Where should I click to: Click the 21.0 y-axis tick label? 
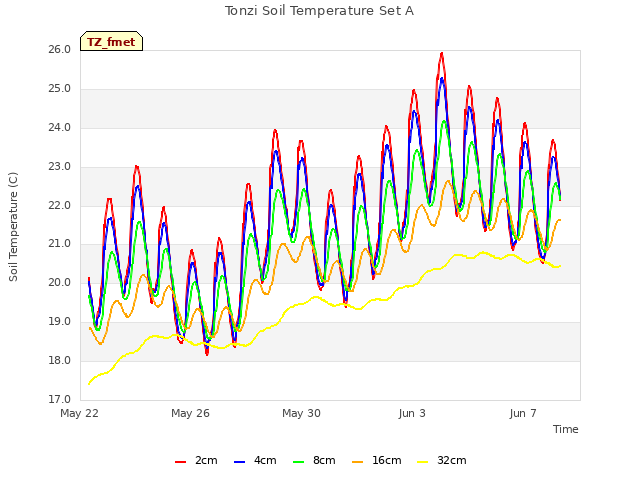tap(60, 244)
